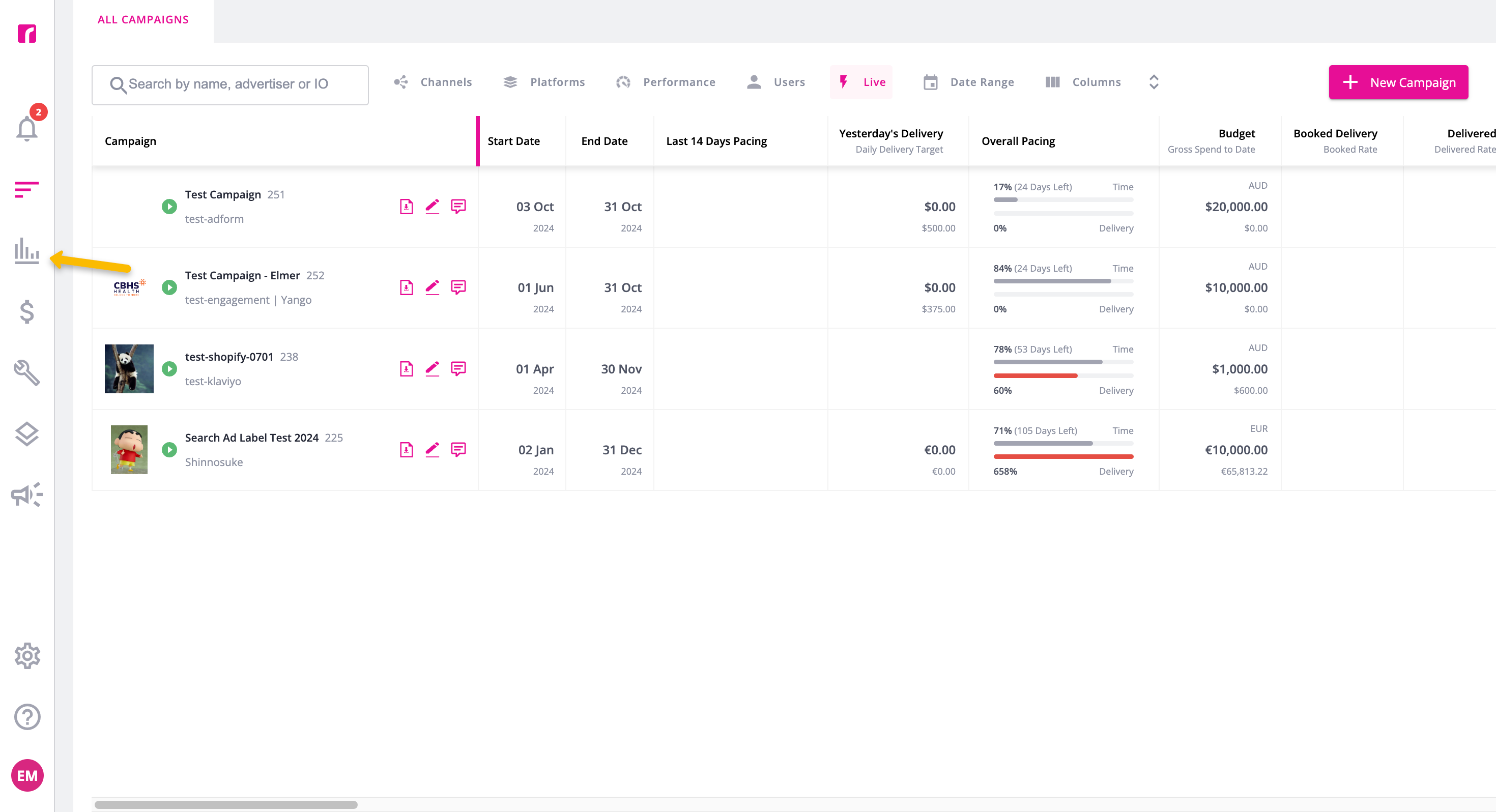Open the bar chart reports icon in the sidebar

pos(26,250)
